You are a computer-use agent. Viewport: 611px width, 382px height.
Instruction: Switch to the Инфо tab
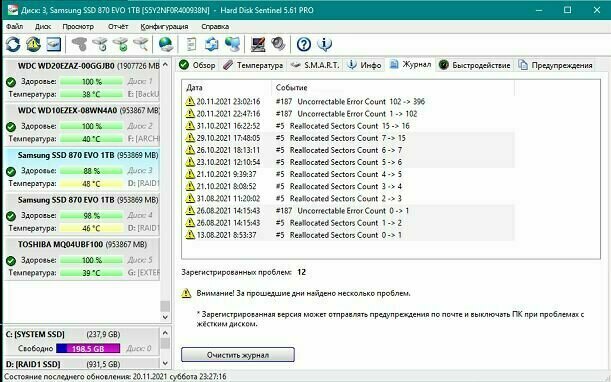(364, 65)
